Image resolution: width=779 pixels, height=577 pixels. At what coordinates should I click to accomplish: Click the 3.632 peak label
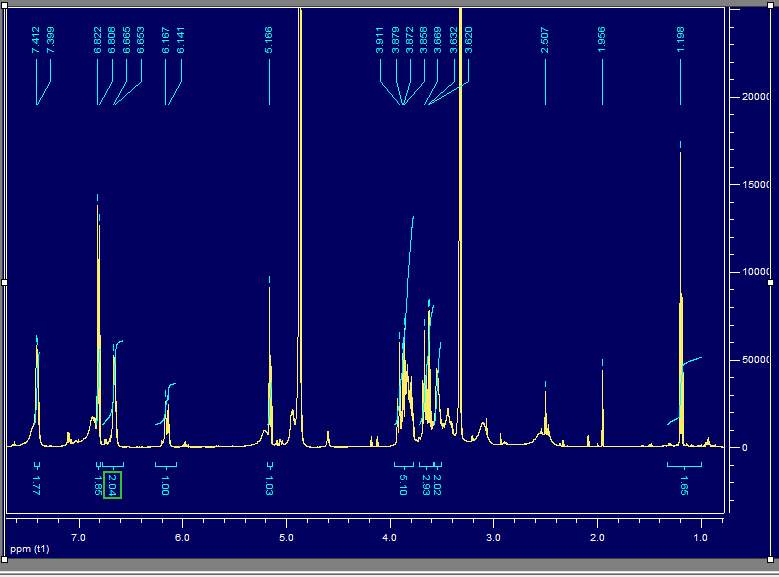[454, 41]
